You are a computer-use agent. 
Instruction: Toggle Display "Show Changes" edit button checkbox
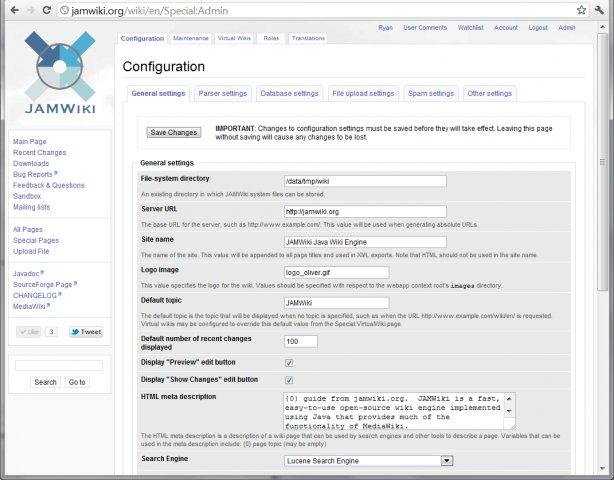[x=289, y=380]
